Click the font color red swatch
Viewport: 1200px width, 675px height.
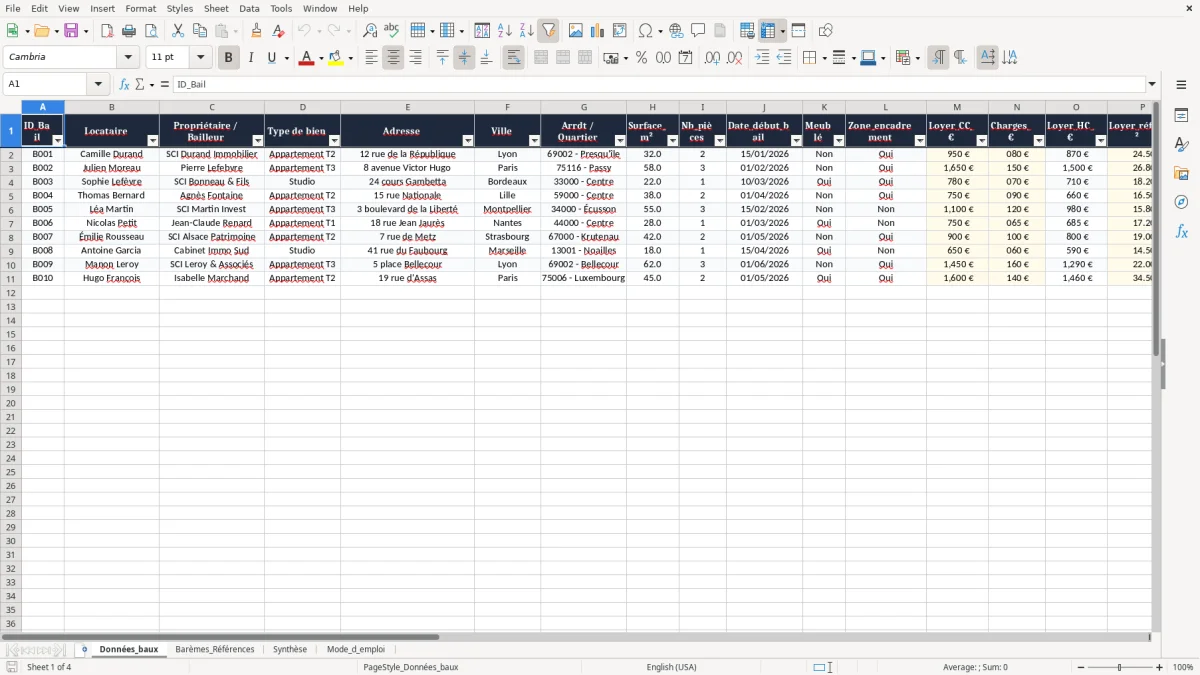tap(305, 59)
